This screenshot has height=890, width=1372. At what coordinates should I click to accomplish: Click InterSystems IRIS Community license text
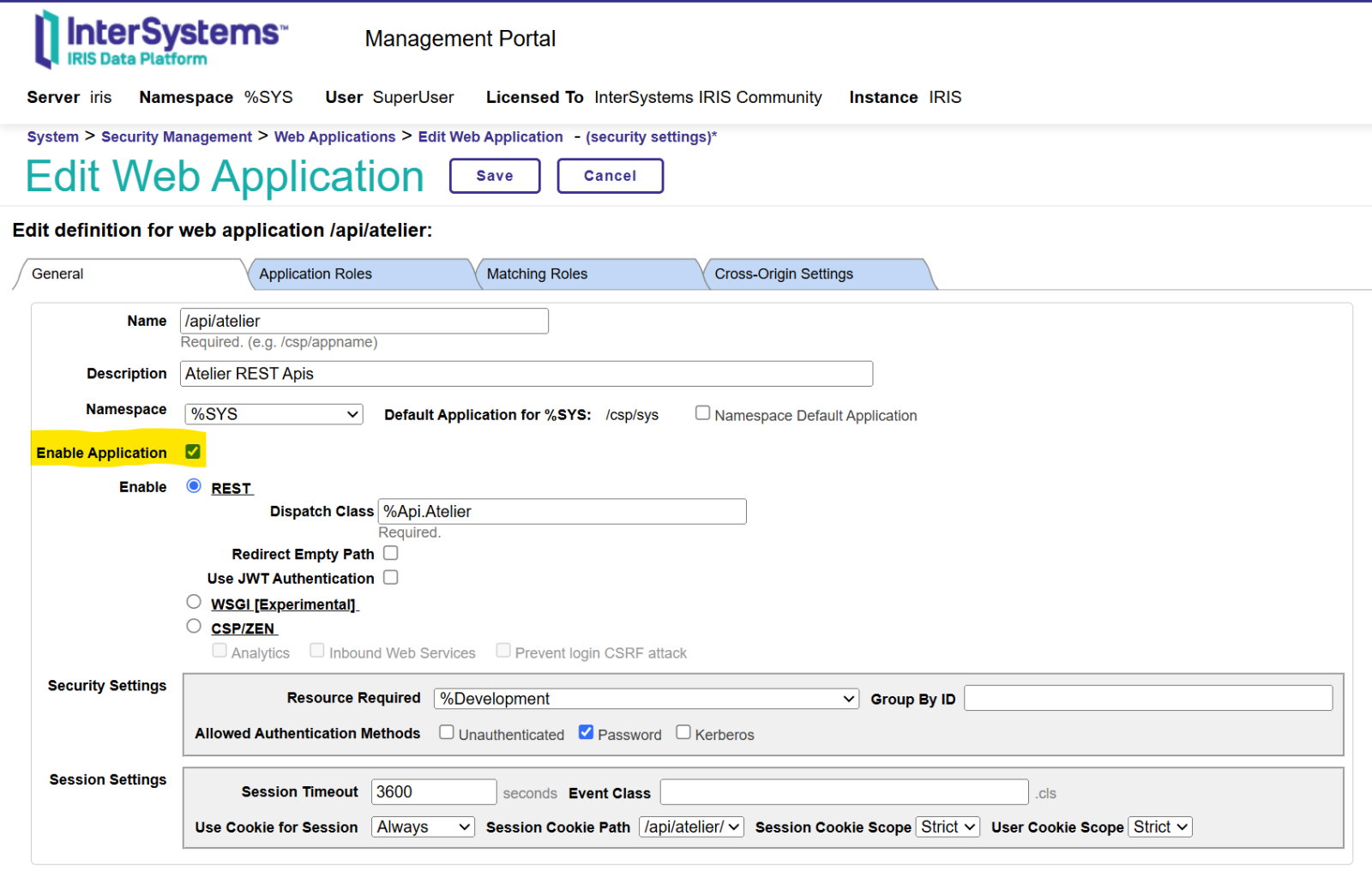pyautogui.click(x=708, y=97)
